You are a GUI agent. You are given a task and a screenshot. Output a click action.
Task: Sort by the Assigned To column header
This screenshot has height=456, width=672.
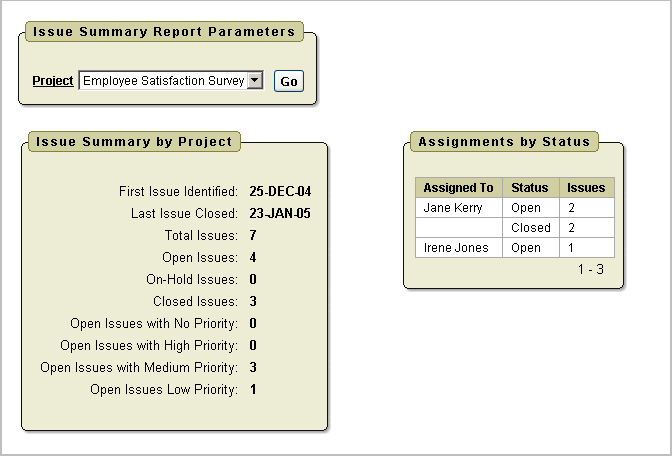(x=458, y=188)
